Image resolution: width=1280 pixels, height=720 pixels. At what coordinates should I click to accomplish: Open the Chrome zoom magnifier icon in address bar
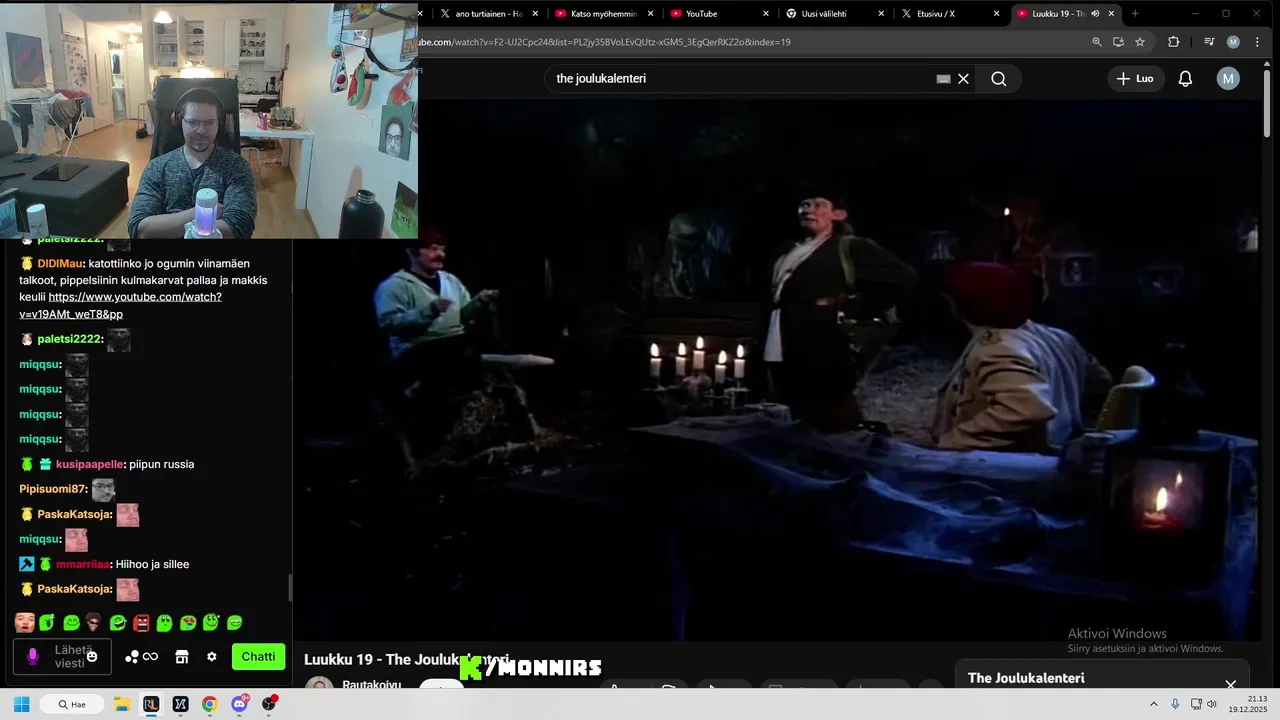tap(1097, 42)
